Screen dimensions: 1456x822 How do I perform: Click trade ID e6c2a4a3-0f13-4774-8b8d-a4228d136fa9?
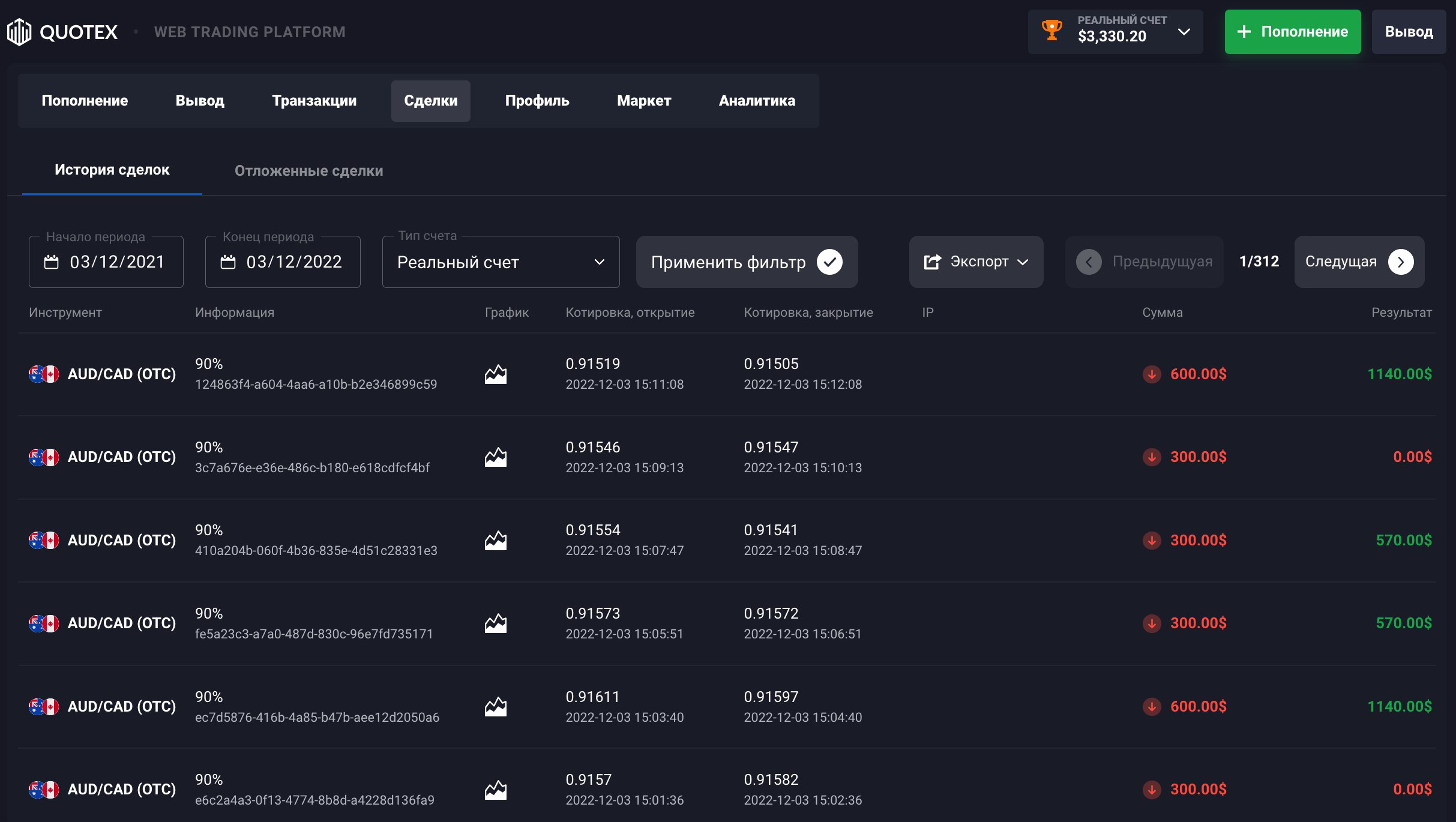(x=314, y=800)
